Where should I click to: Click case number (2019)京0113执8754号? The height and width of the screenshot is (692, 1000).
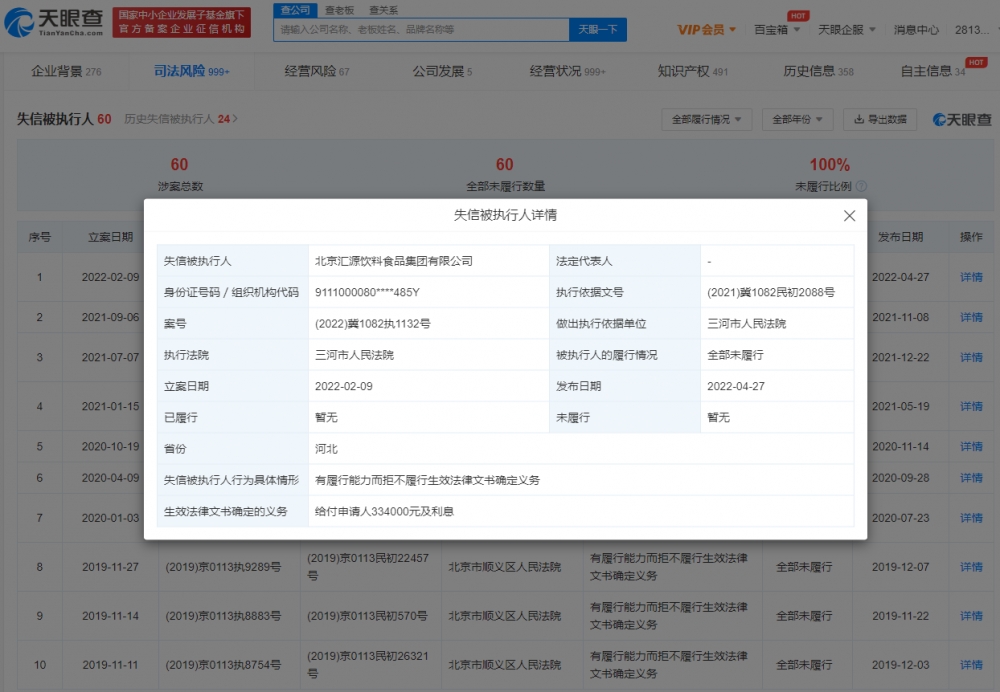pos(223,665)
